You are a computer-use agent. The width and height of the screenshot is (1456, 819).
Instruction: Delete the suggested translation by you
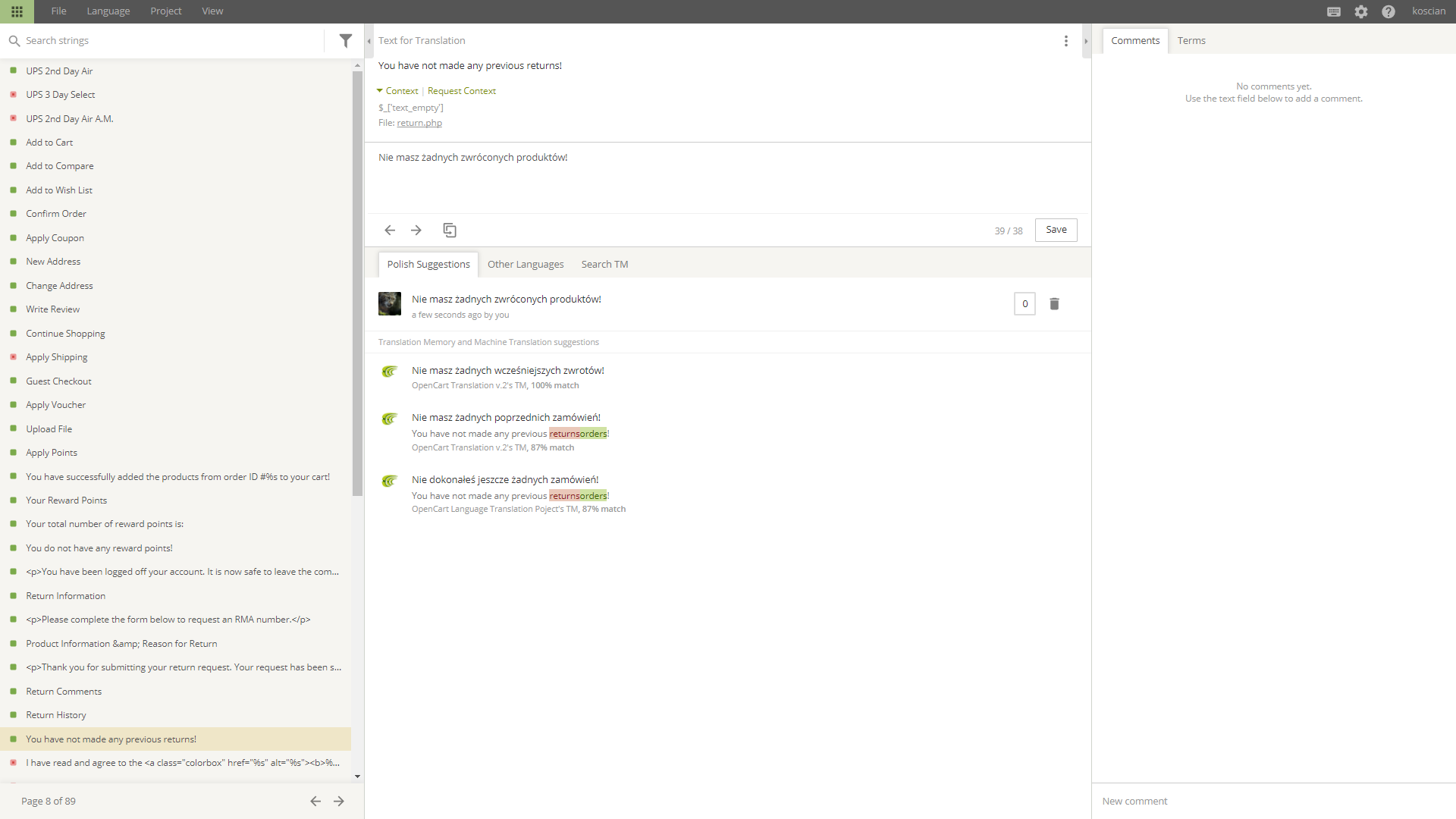(x=1054, y=304)
